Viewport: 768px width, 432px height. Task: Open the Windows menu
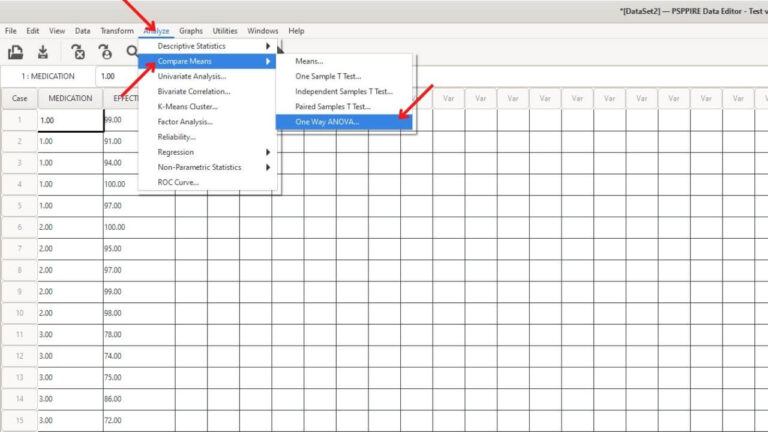263,31
